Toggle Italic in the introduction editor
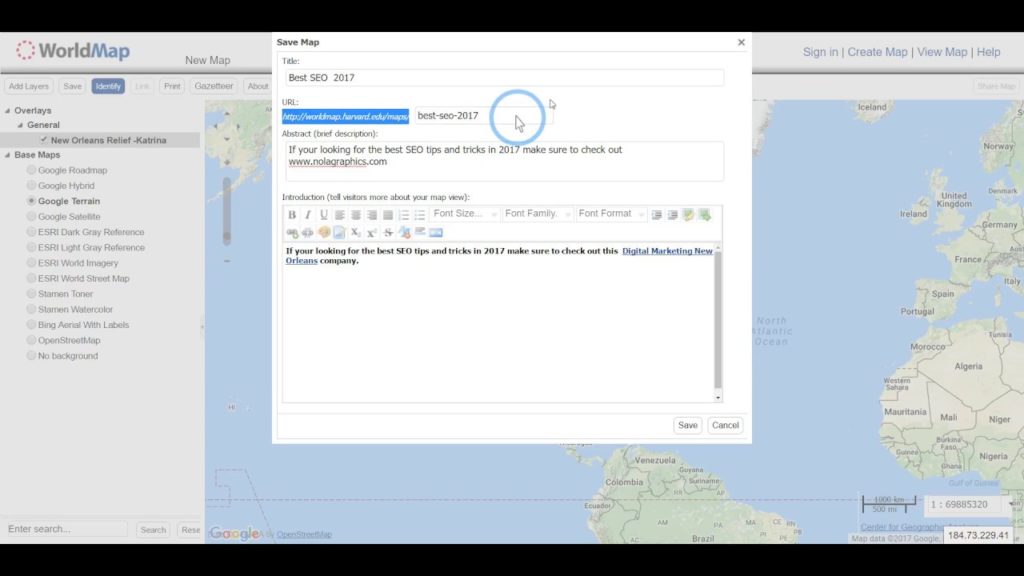The height and width of the screenshot is (576, 1024). coord(308,214)
